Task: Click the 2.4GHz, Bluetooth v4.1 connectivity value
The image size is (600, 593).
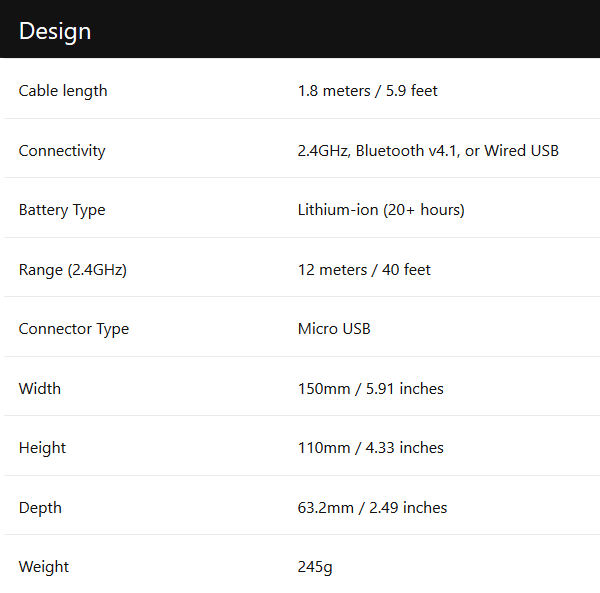Action: pyautogui.click(x=428, y=151)
